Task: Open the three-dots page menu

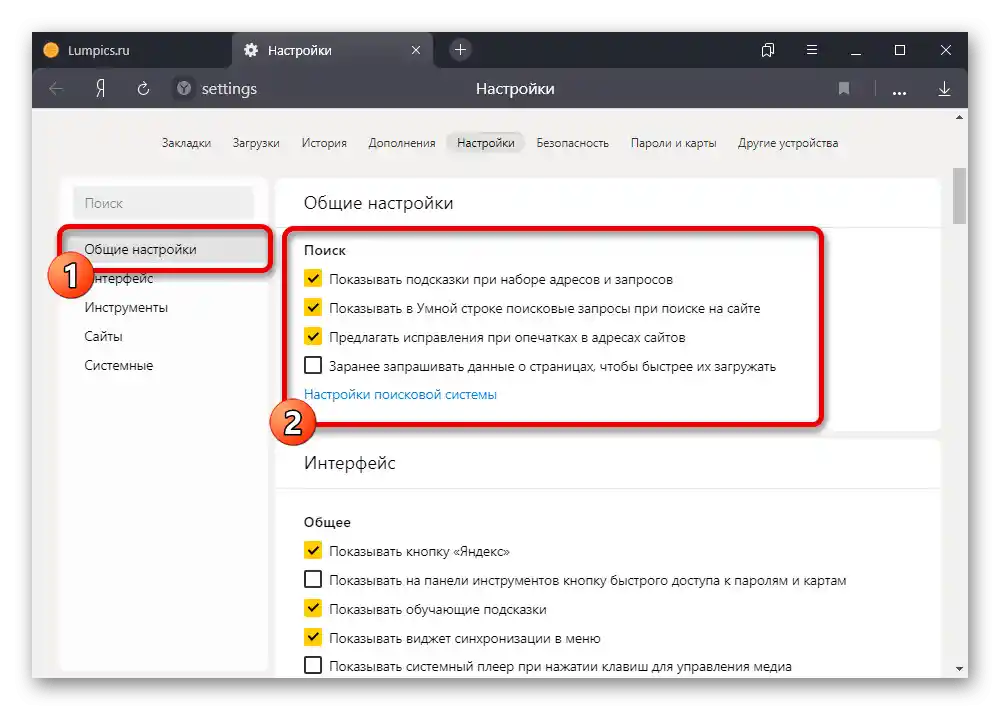Action: (x=899, y=93)
